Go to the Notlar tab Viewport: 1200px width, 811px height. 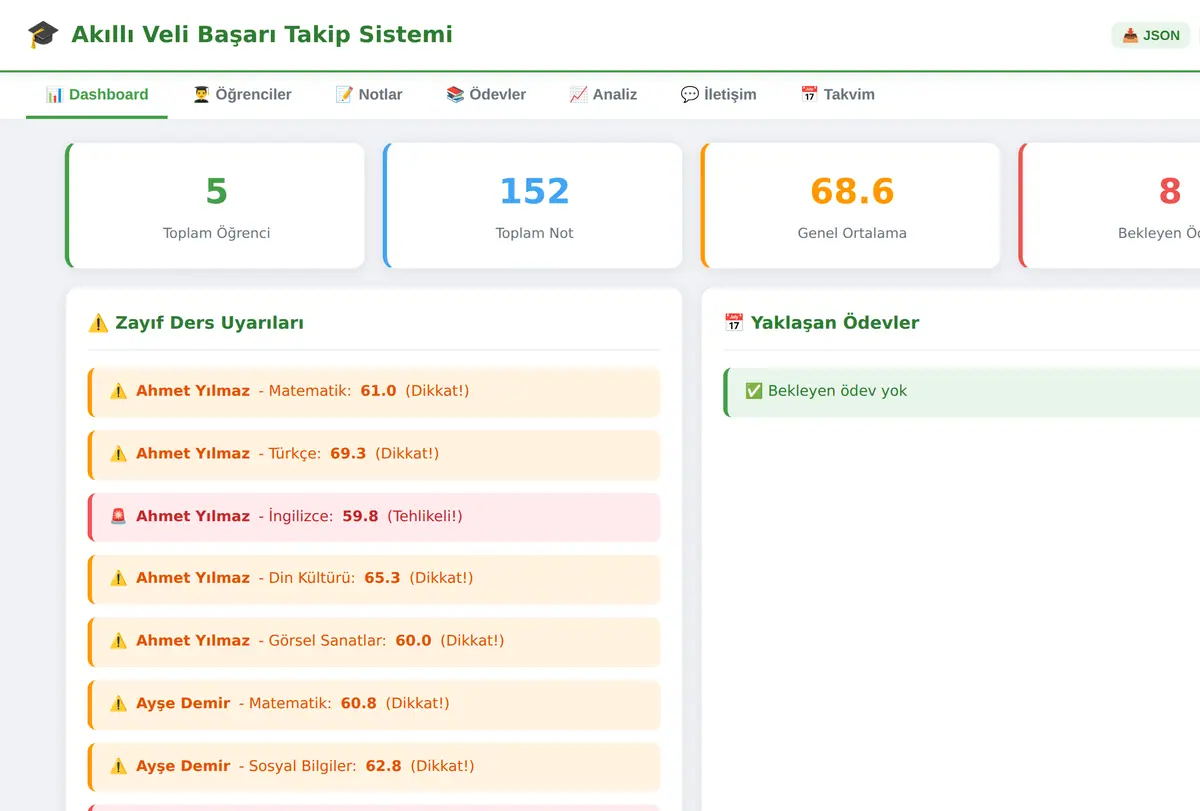pos(369,95)
